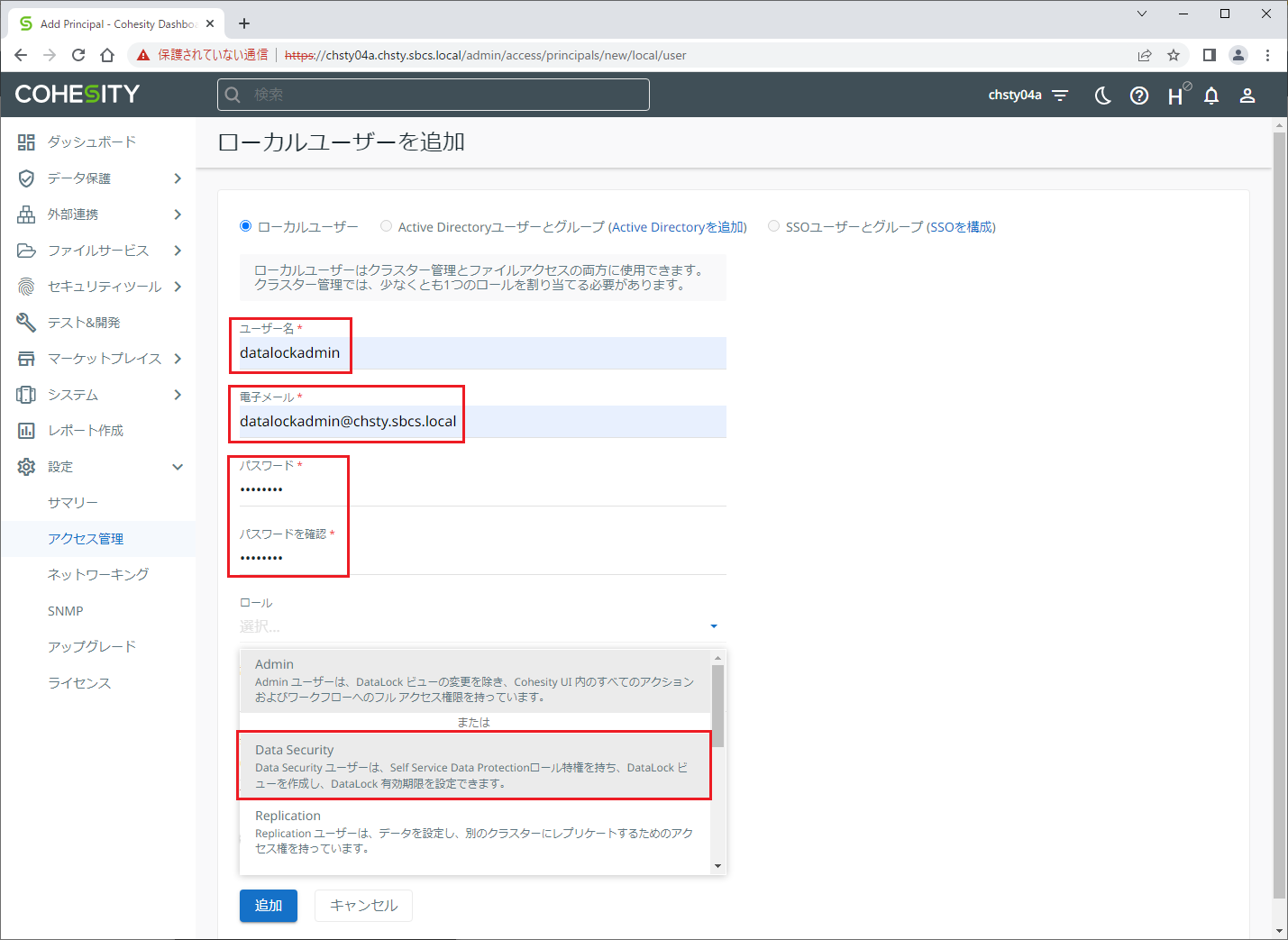Image resolution: width=1288 pixels, height=940 pixels.
Task: Bookmark this page with the star
Action: (1174, 55)
